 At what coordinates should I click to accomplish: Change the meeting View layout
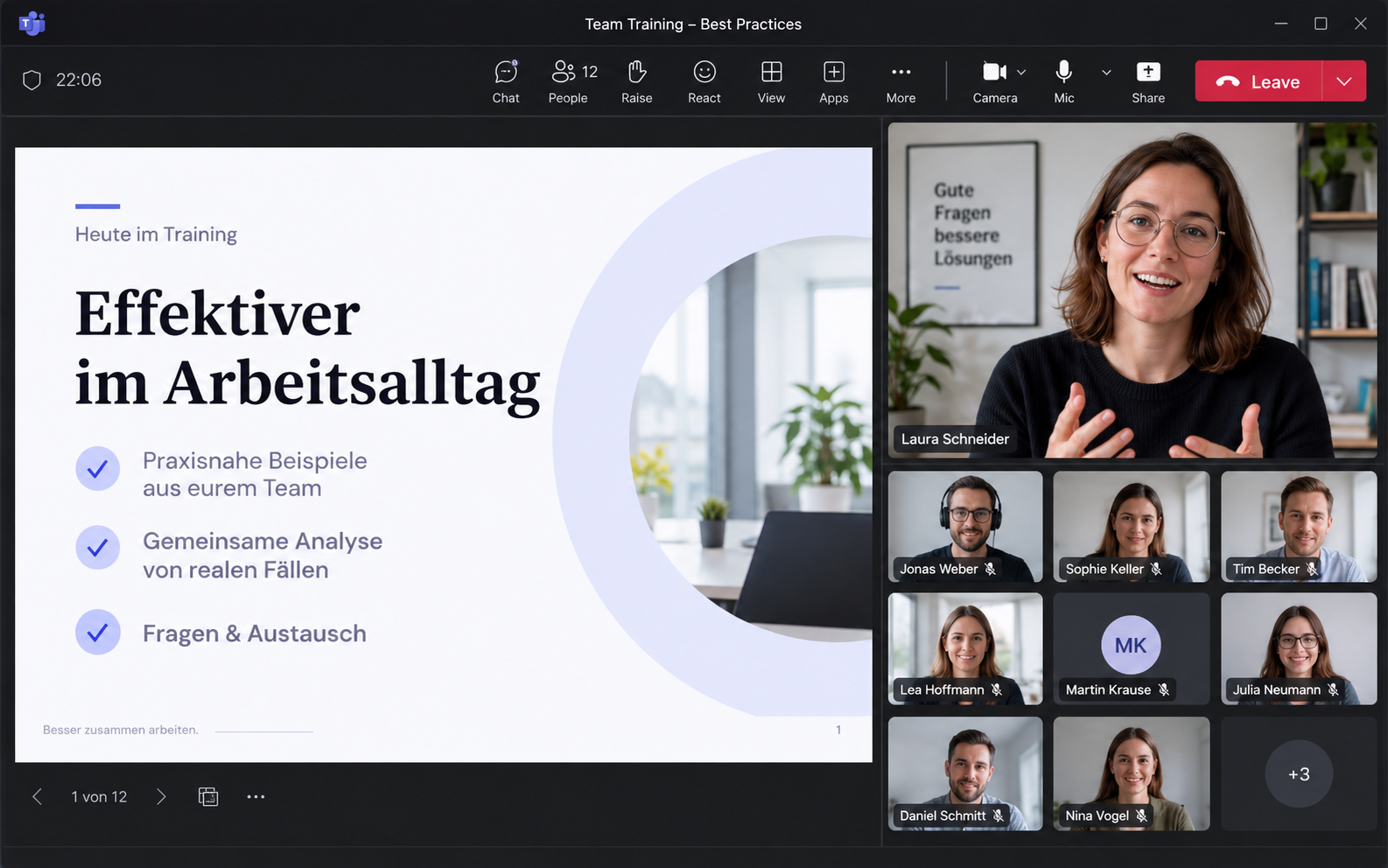click(x=771, y=81)
